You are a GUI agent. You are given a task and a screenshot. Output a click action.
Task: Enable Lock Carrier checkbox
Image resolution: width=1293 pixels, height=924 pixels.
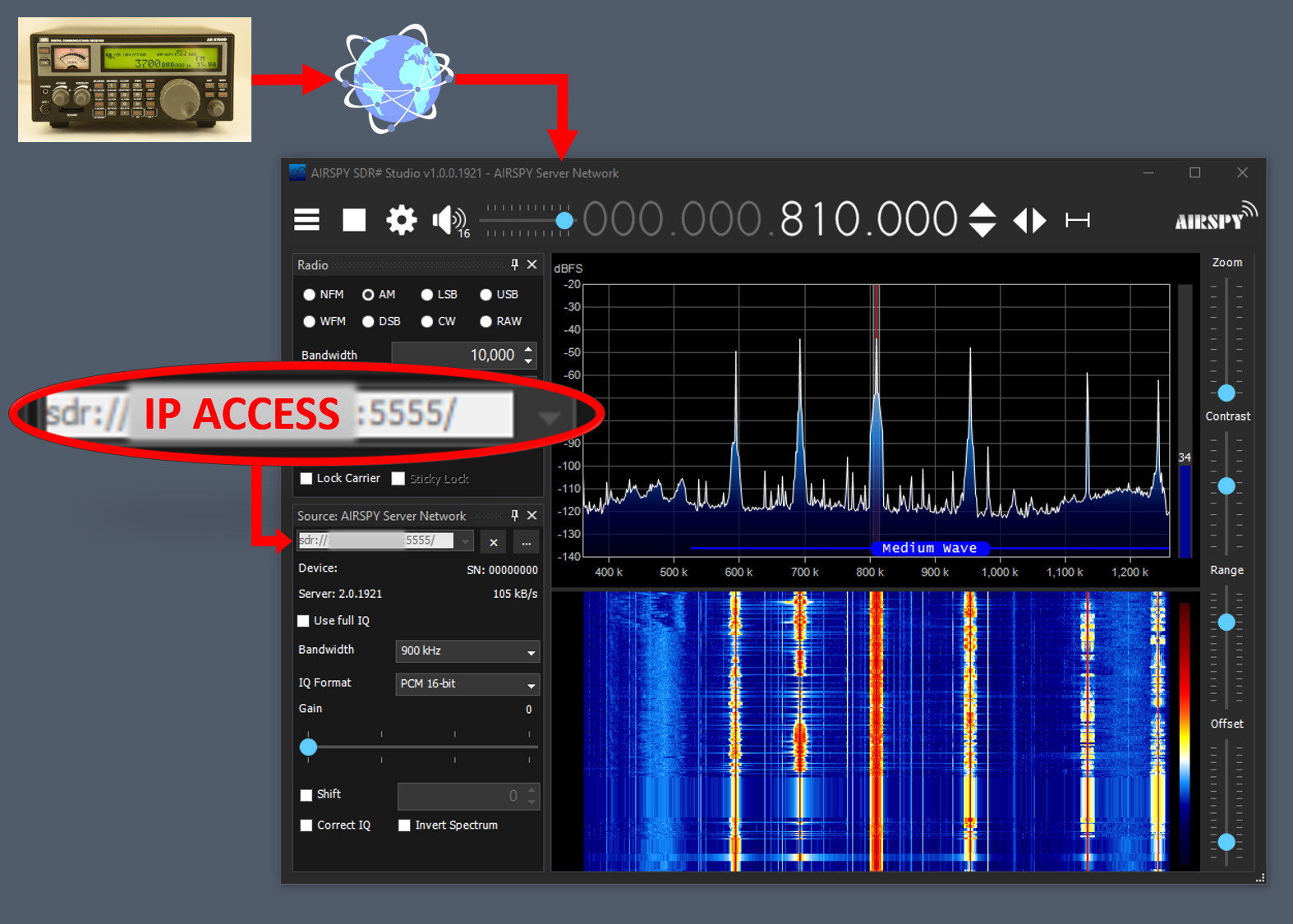[x=306, y=479]
